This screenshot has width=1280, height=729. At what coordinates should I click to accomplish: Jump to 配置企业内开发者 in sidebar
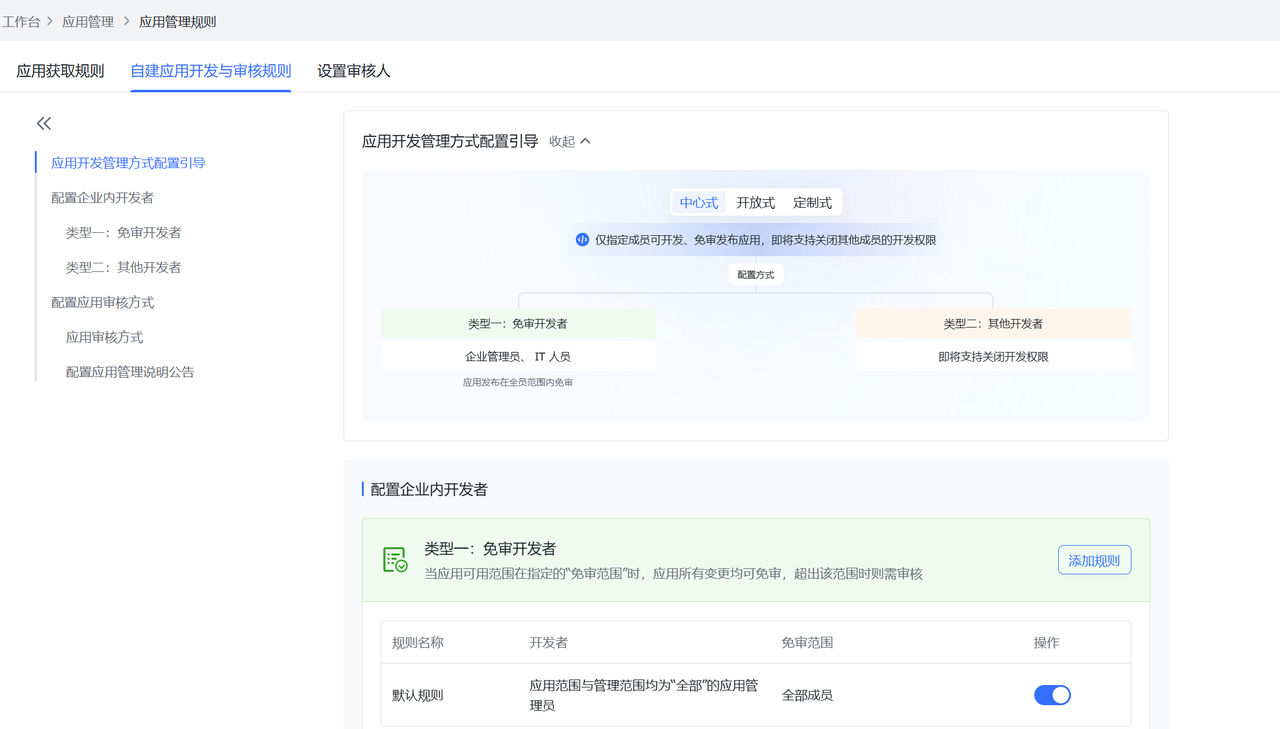point(102,198)
